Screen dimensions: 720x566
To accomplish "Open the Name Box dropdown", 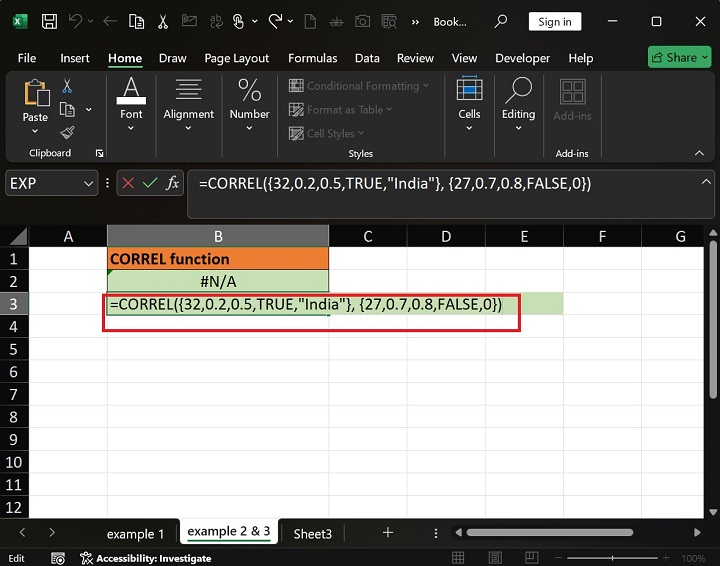I will point(88,184).
